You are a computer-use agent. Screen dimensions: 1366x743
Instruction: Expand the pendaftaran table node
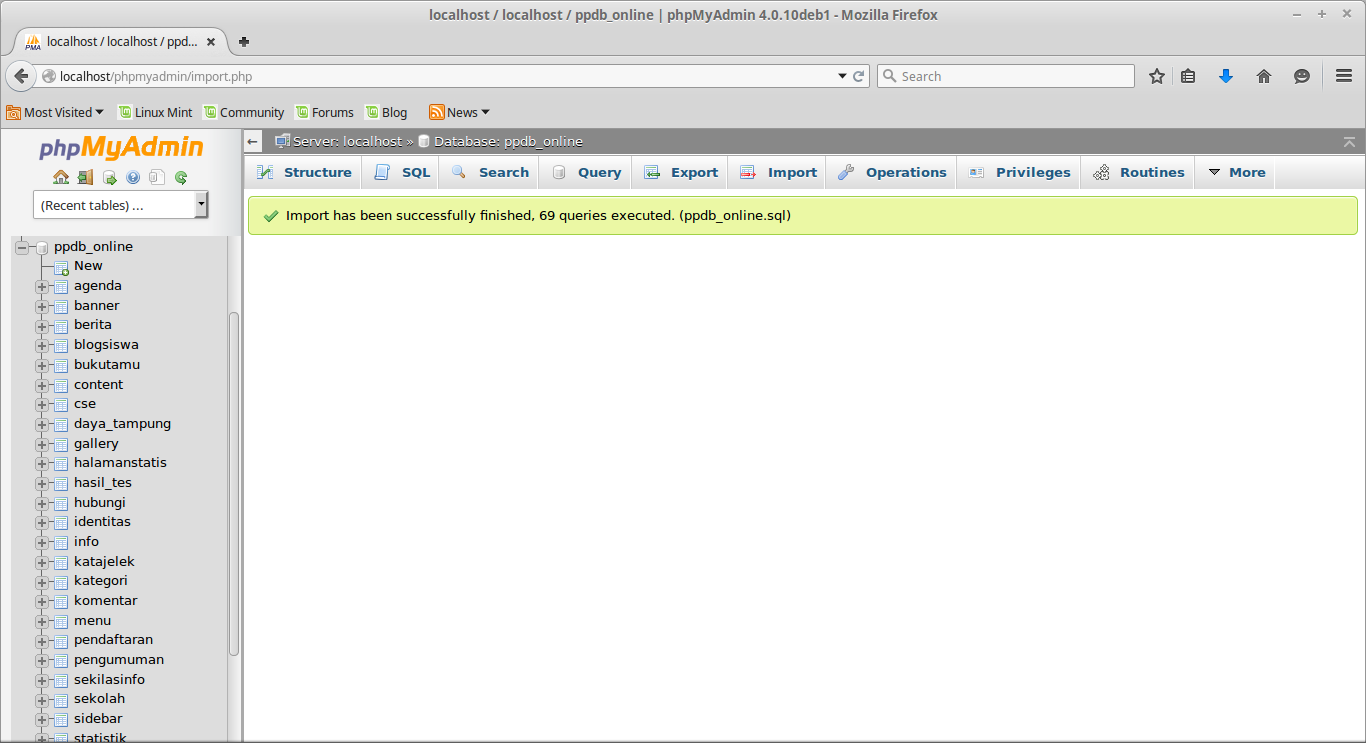[x=42, y=641]
